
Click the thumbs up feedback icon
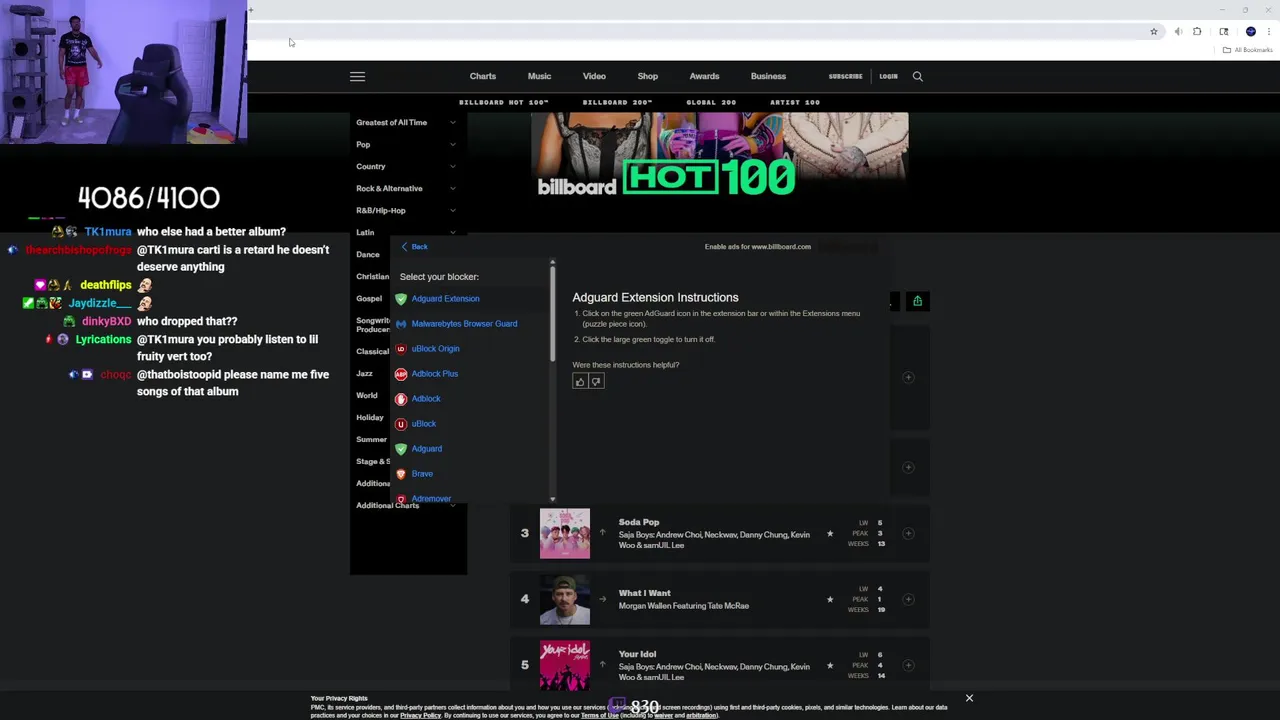(x=580, y=381)
